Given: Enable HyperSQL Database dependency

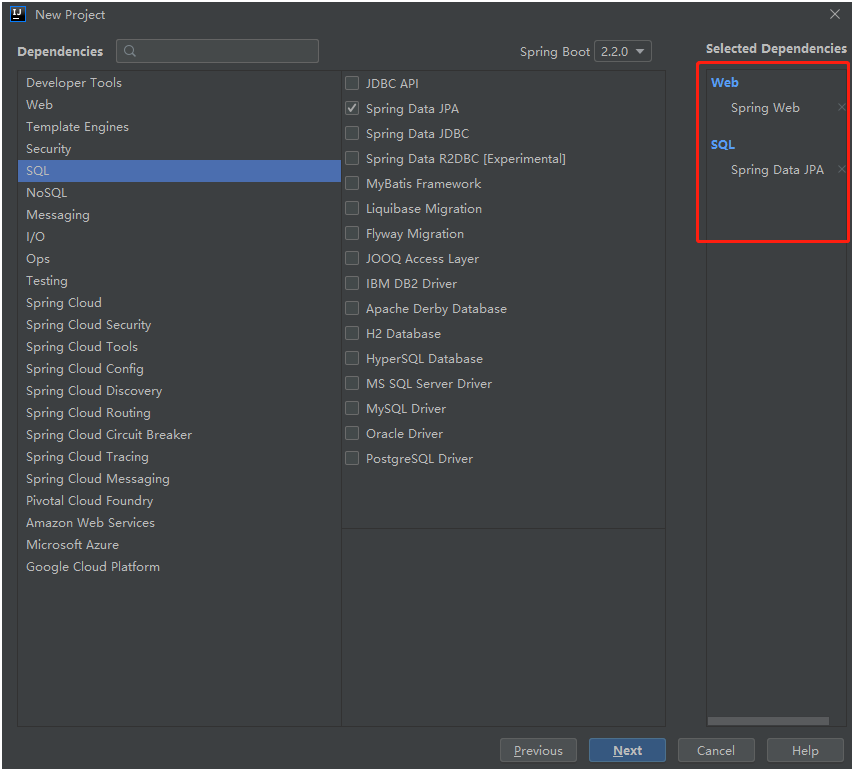Looking at the screenshot, I should 352,358.
